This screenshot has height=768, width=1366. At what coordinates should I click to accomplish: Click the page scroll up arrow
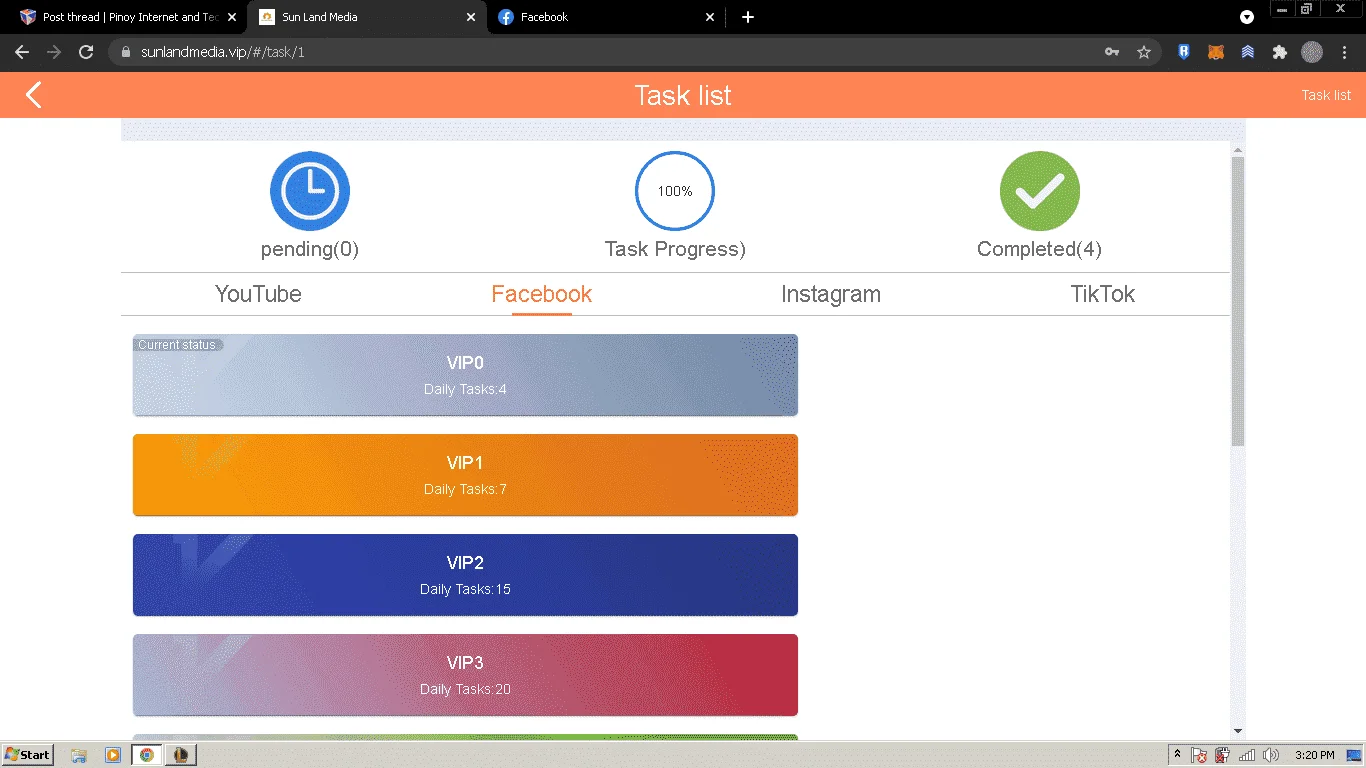point(1238,150)
